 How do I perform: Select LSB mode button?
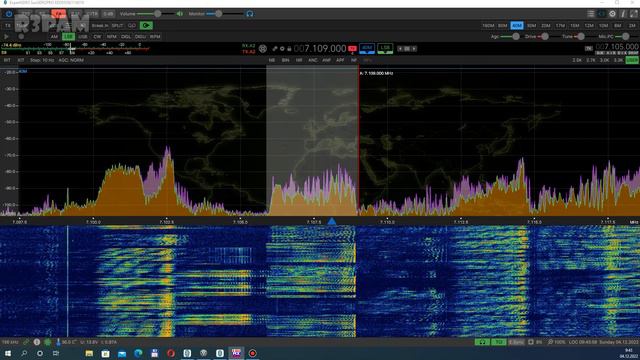pos(68,36)
